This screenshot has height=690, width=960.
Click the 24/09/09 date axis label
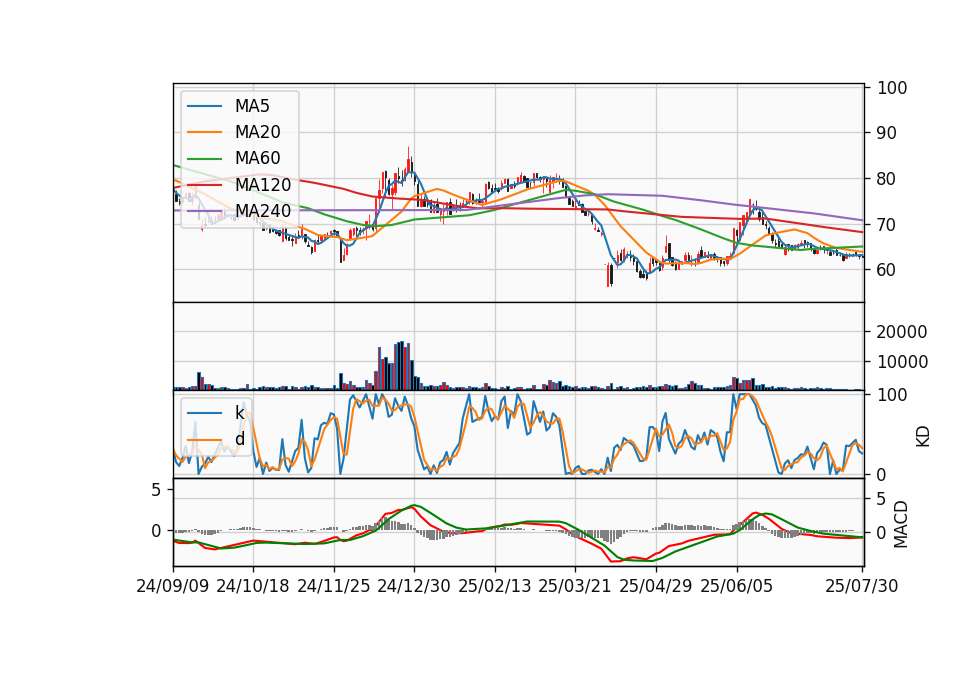173,586
